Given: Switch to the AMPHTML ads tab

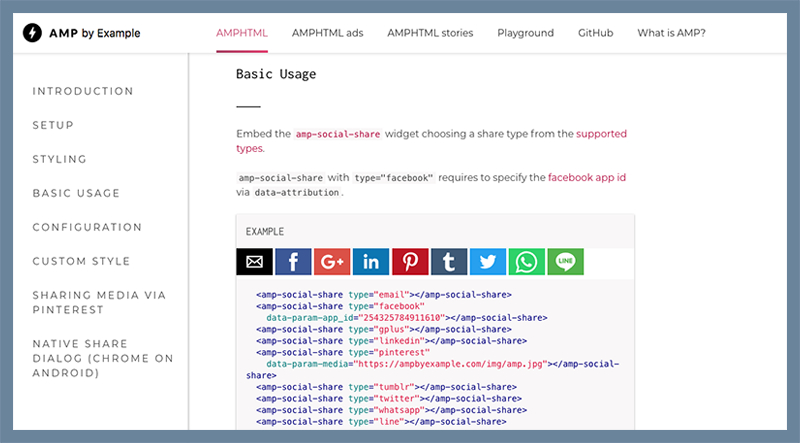Looking at the screenshot, I should (327, 33).
